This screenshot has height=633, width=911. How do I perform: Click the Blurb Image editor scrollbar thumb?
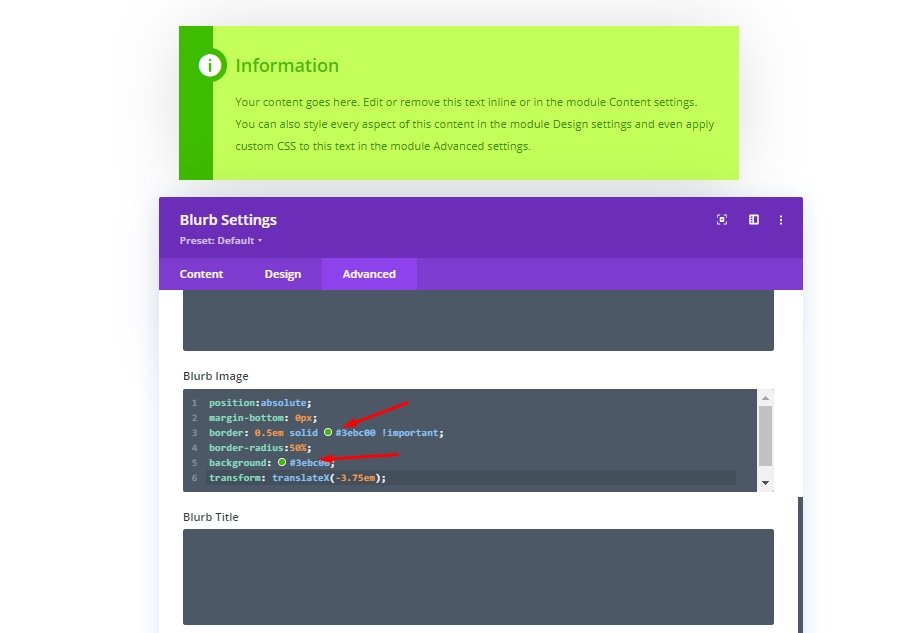click(765, 436)
